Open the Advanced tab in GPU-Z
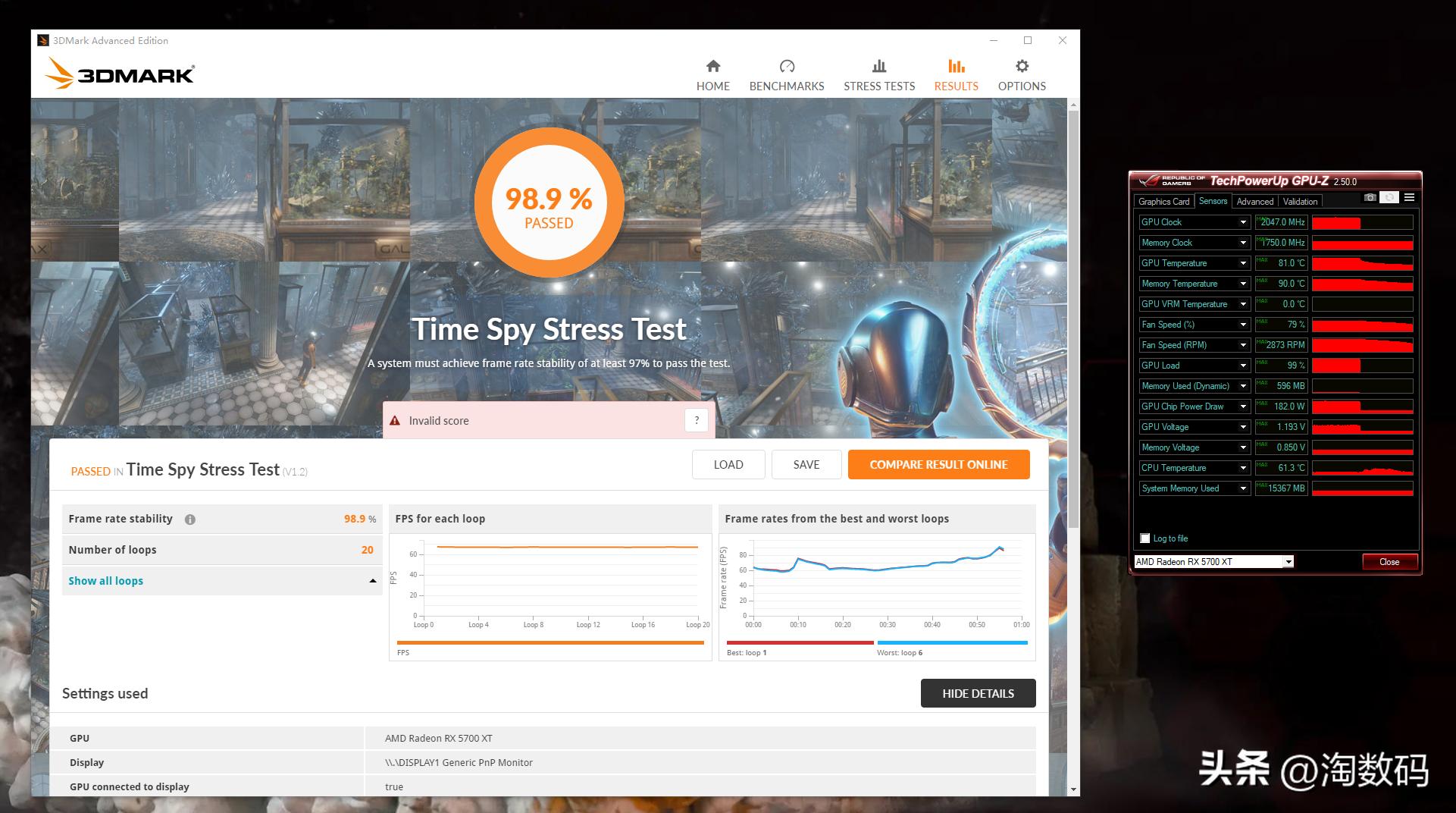 (x=1254, y=202)
